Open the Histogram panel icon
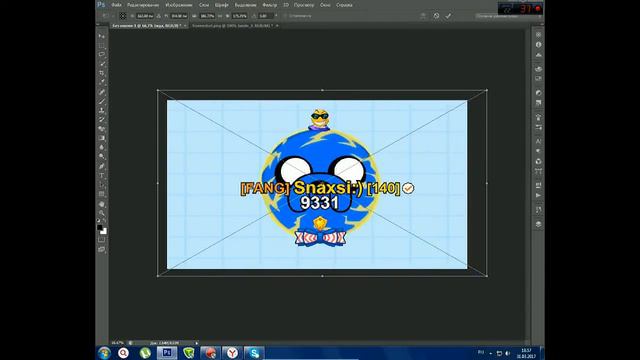 (x=538, y=54)
